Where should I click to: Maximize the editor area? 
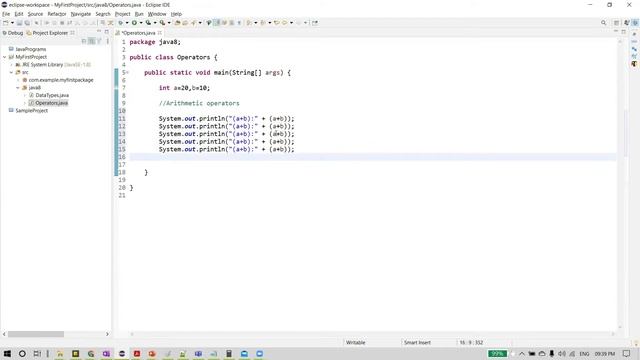tap(624, 32)
